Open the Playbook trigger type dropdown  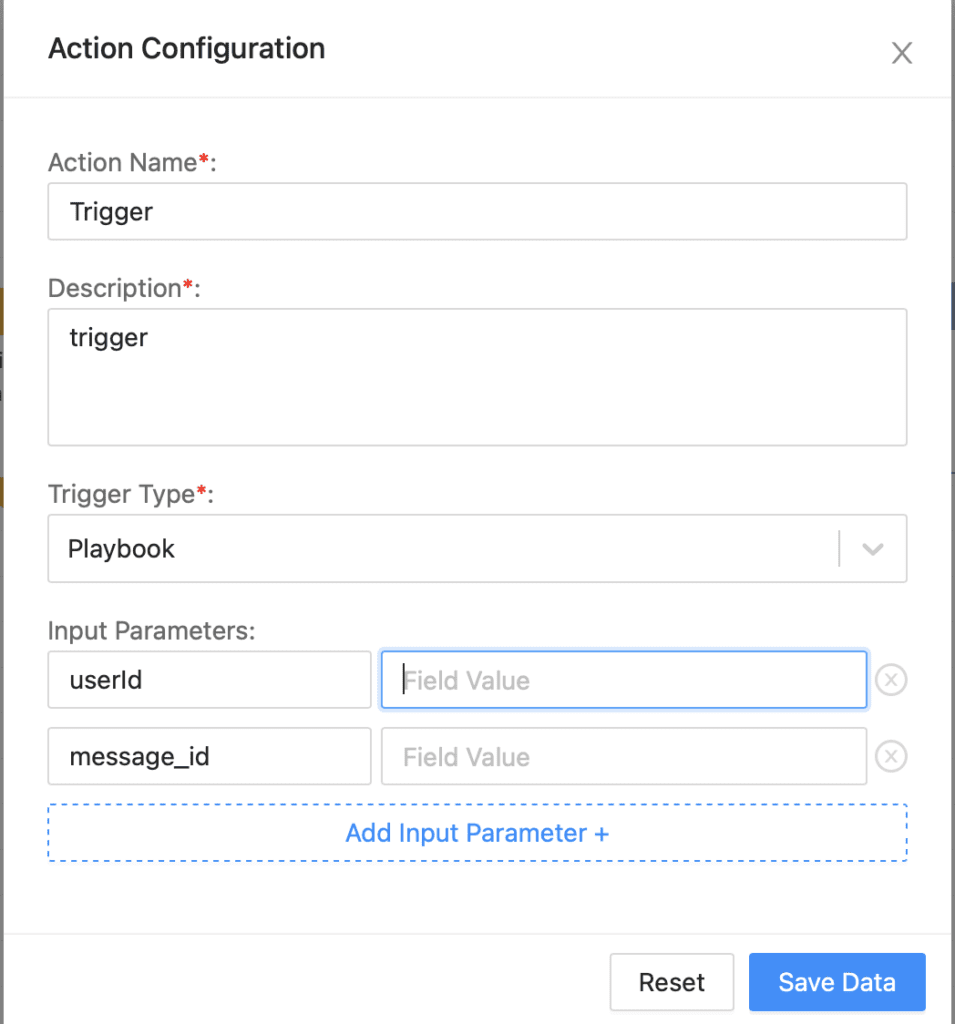477,549
